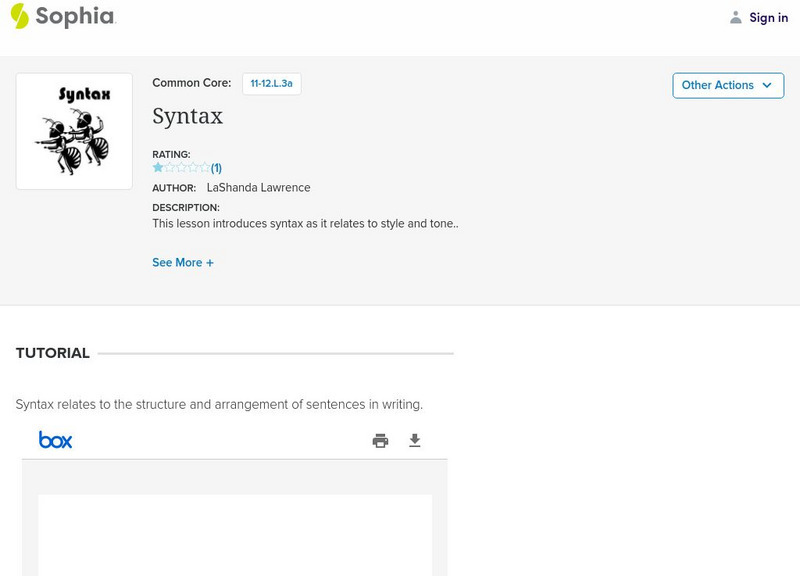The image size is (800, 576).
Task: Click the Sophia logo icon
Action: pos(20,17)
